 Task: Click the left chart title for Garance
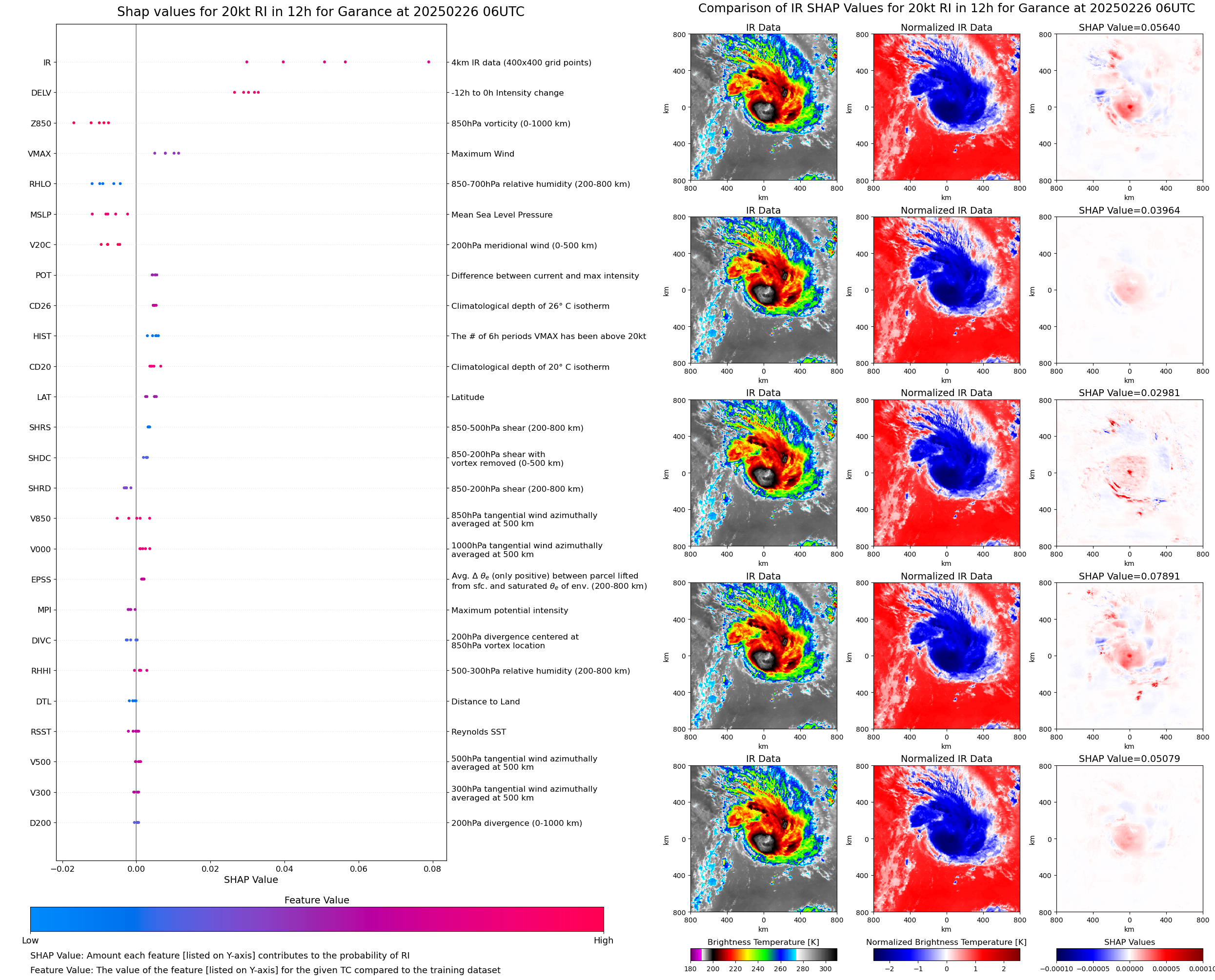(x=321, y=12)
